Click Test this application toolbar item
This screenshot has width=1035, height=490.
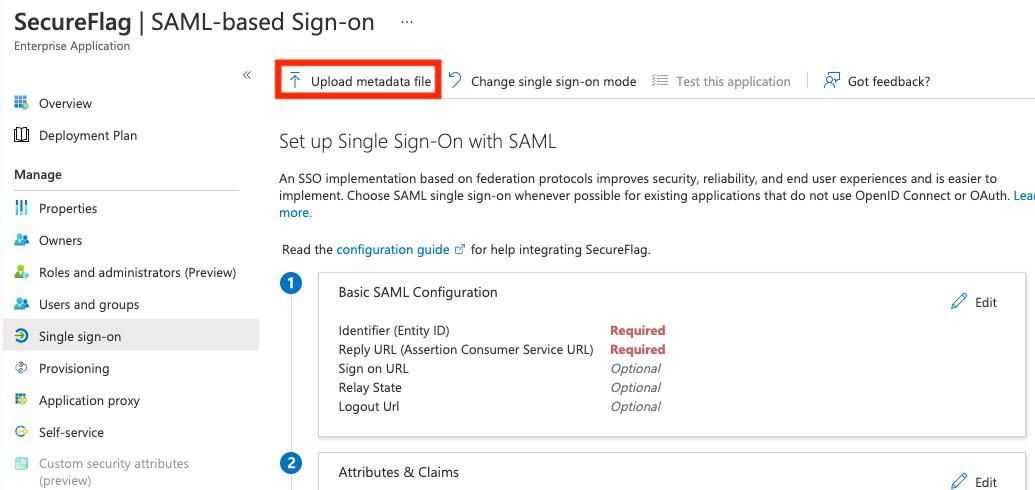coord(721,81)
